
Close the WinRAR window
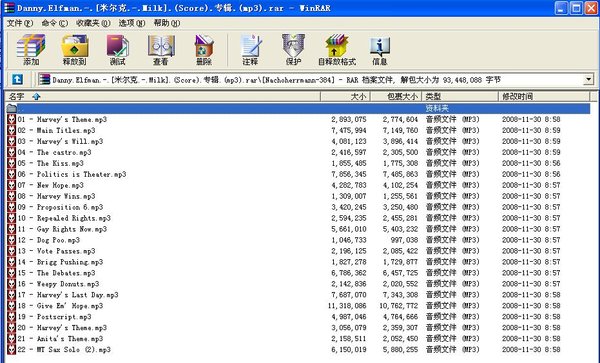coord(591,8)
